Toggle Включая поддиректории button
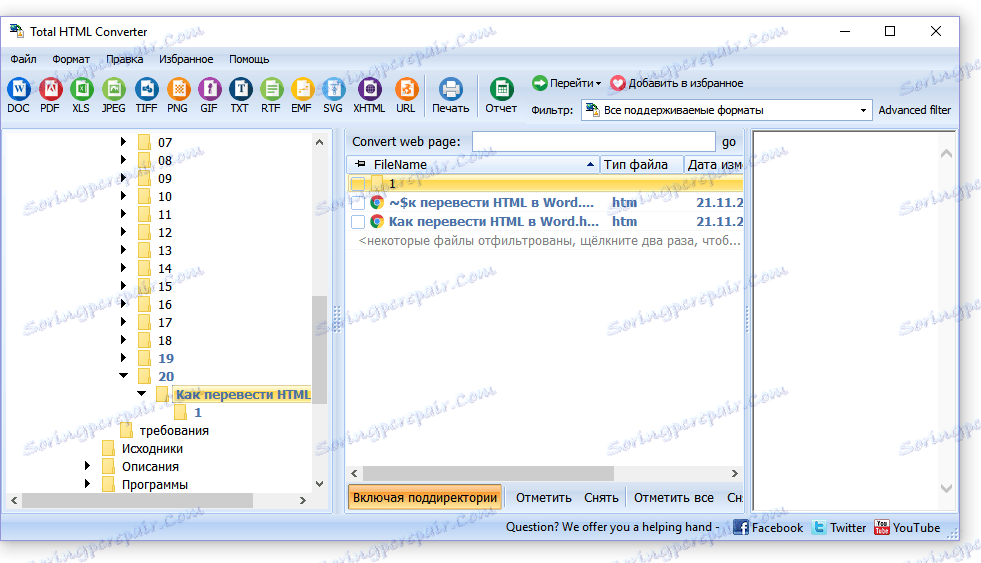Image resolution: width=981 pixels, height=563 pixels. coord(425,498)
